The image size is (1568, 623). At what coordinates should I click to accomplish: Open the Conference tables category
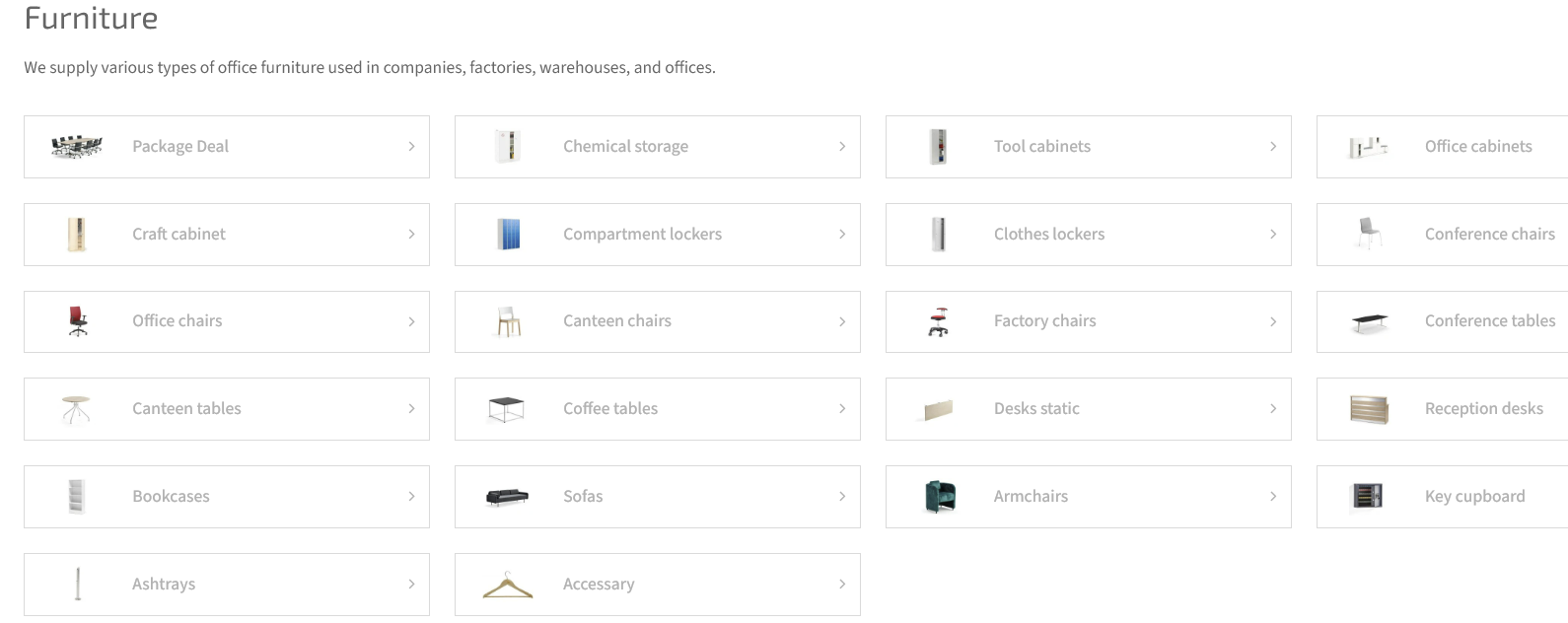pyautogui.click(x=1442, y=321)
